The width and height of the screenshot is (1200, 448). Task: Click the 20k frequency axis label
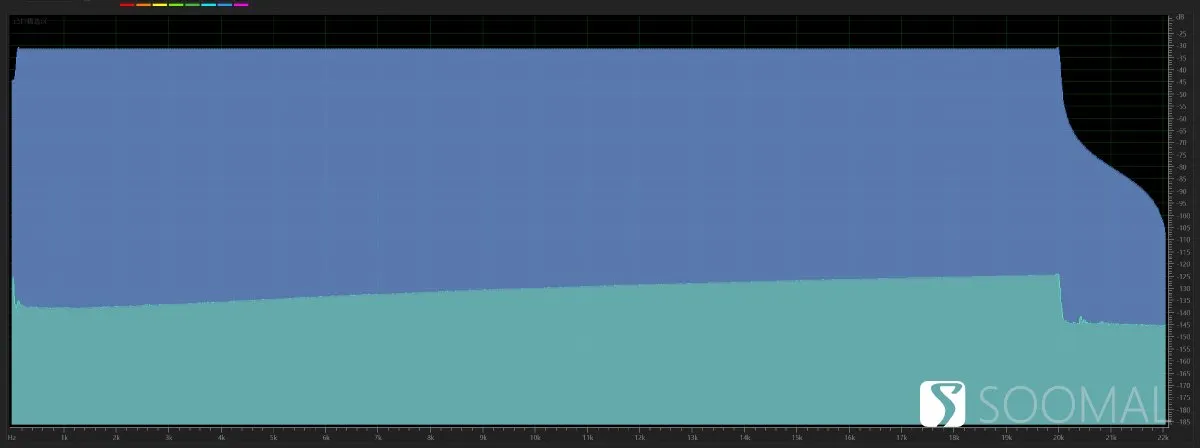point(1059,437)
